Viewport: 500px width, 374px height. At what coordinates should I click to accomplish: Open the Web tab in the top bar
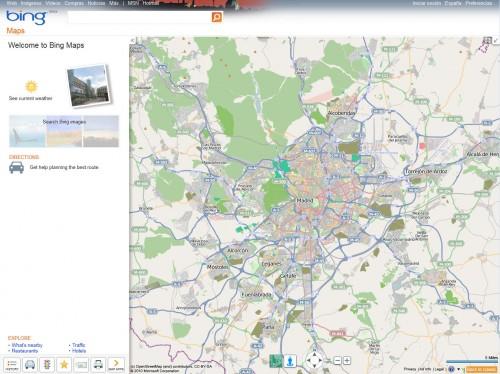pyautogui.click(x=12, y=3)
